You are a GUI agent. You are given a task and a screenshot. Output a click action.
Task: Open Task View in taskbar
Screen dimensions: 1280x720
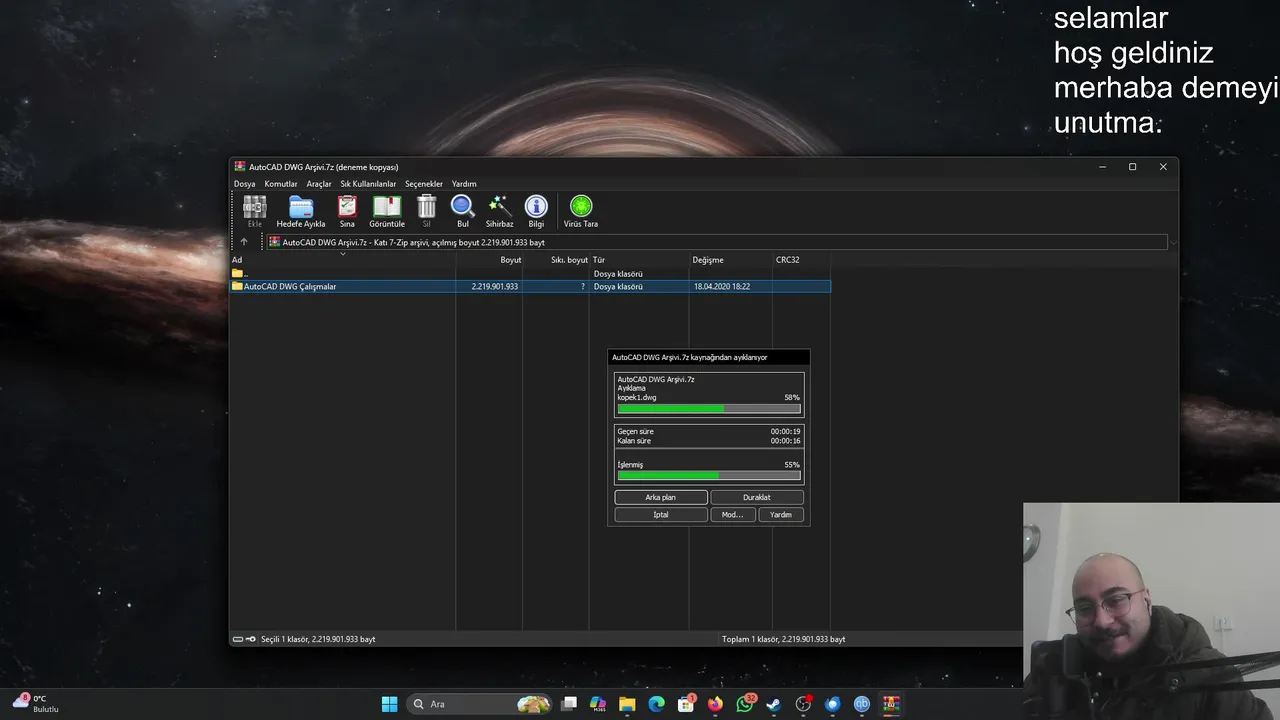point(569,704)
